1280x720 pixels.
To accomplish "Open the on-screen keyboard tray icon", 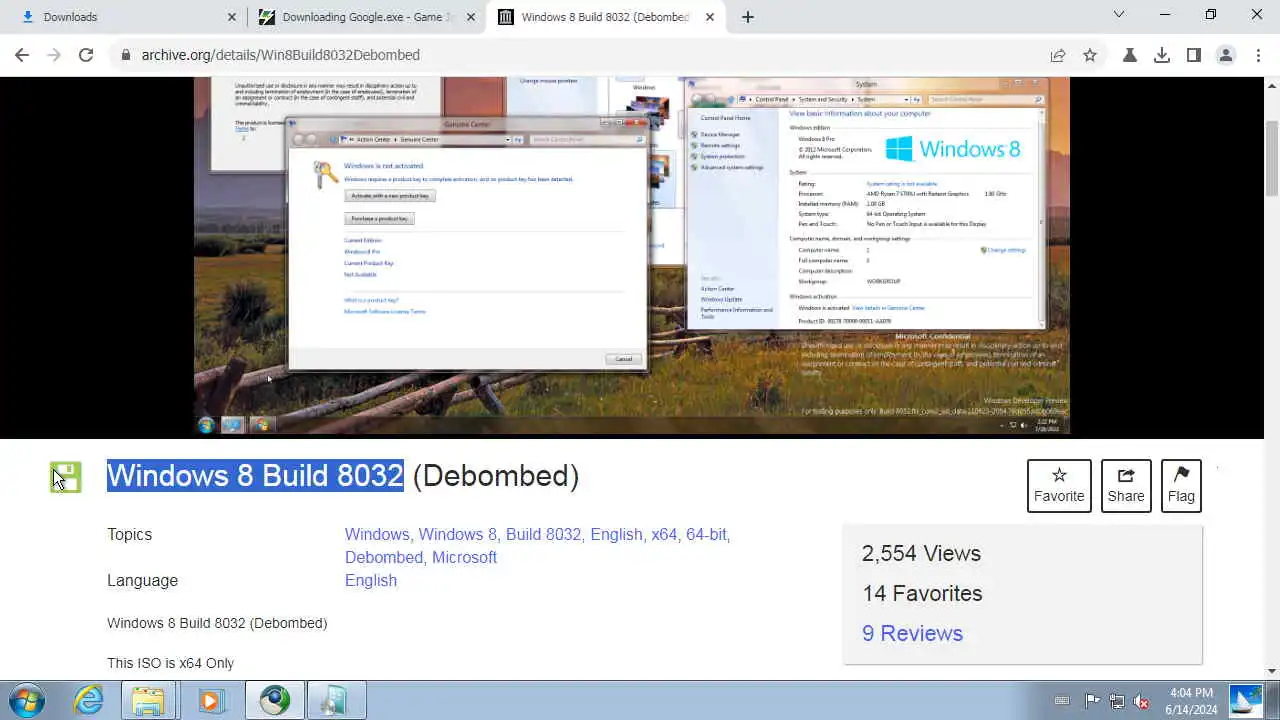I will [x=1062, y=701].
